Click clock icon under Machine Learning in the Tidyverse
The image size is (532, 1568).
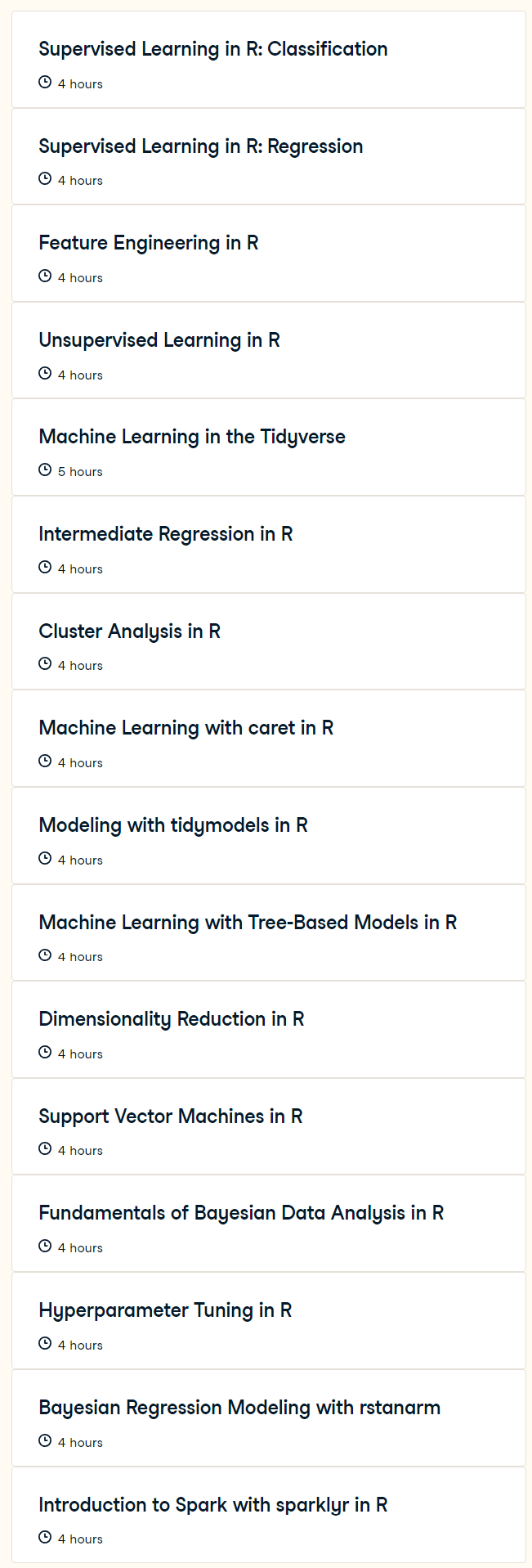click(x=45, y=470)
